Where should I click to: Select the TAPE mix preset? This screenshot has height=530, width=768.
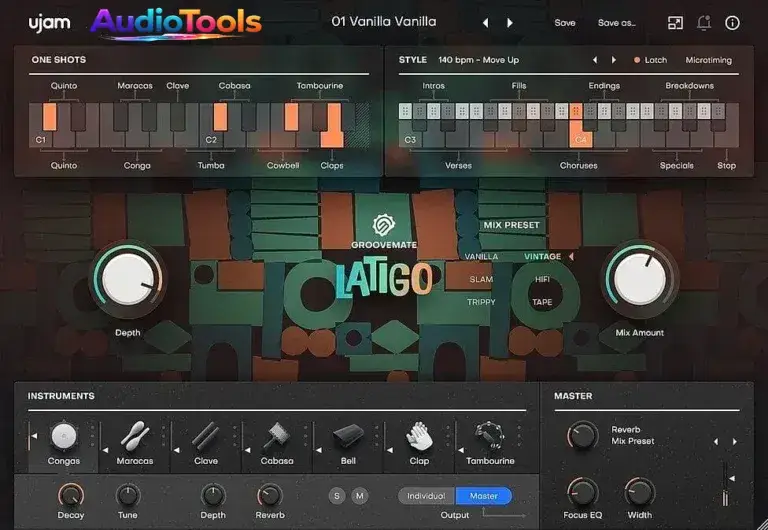[x=542, y=302]
